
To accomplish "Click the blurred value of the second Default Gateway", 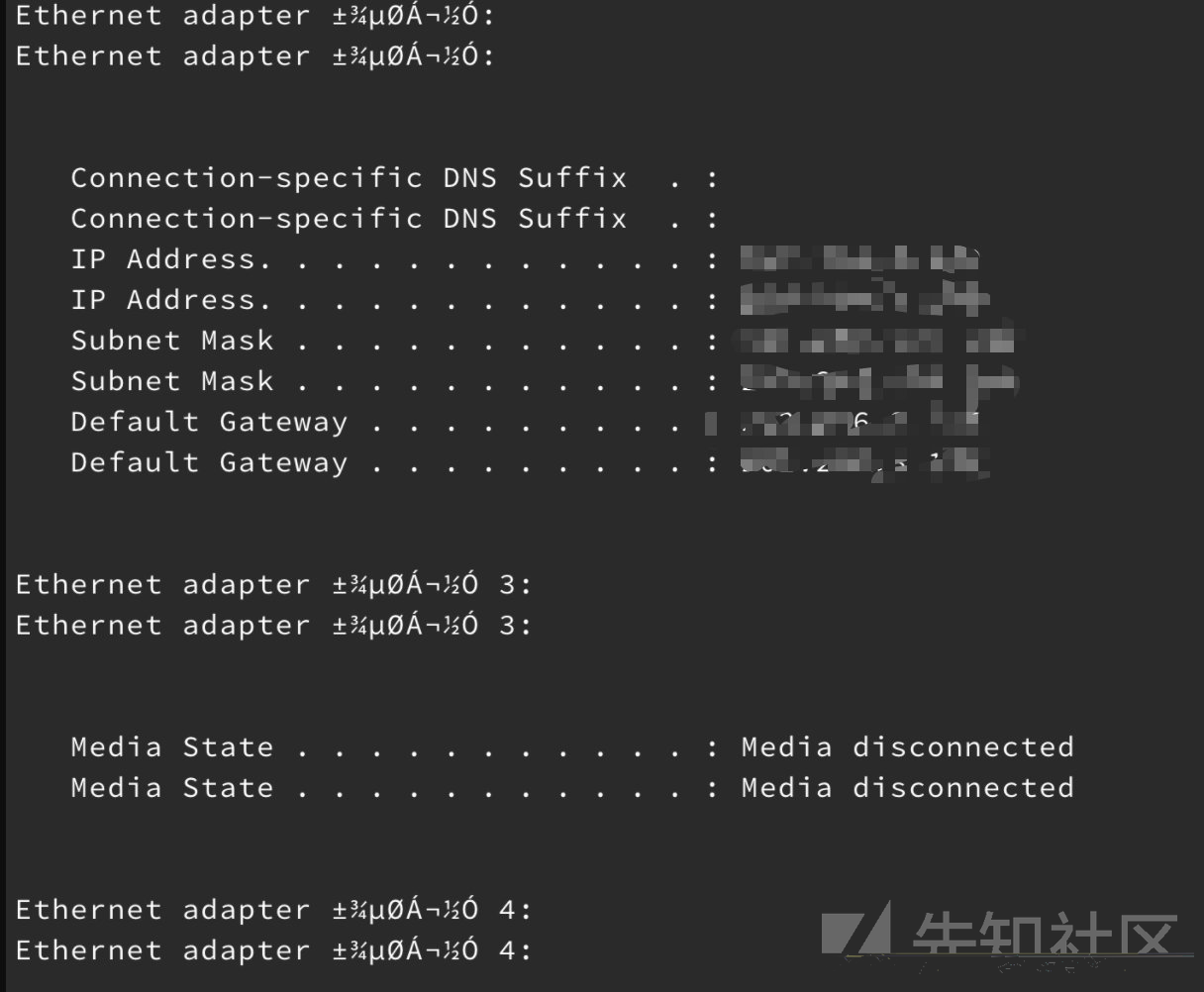I will 861,462.
